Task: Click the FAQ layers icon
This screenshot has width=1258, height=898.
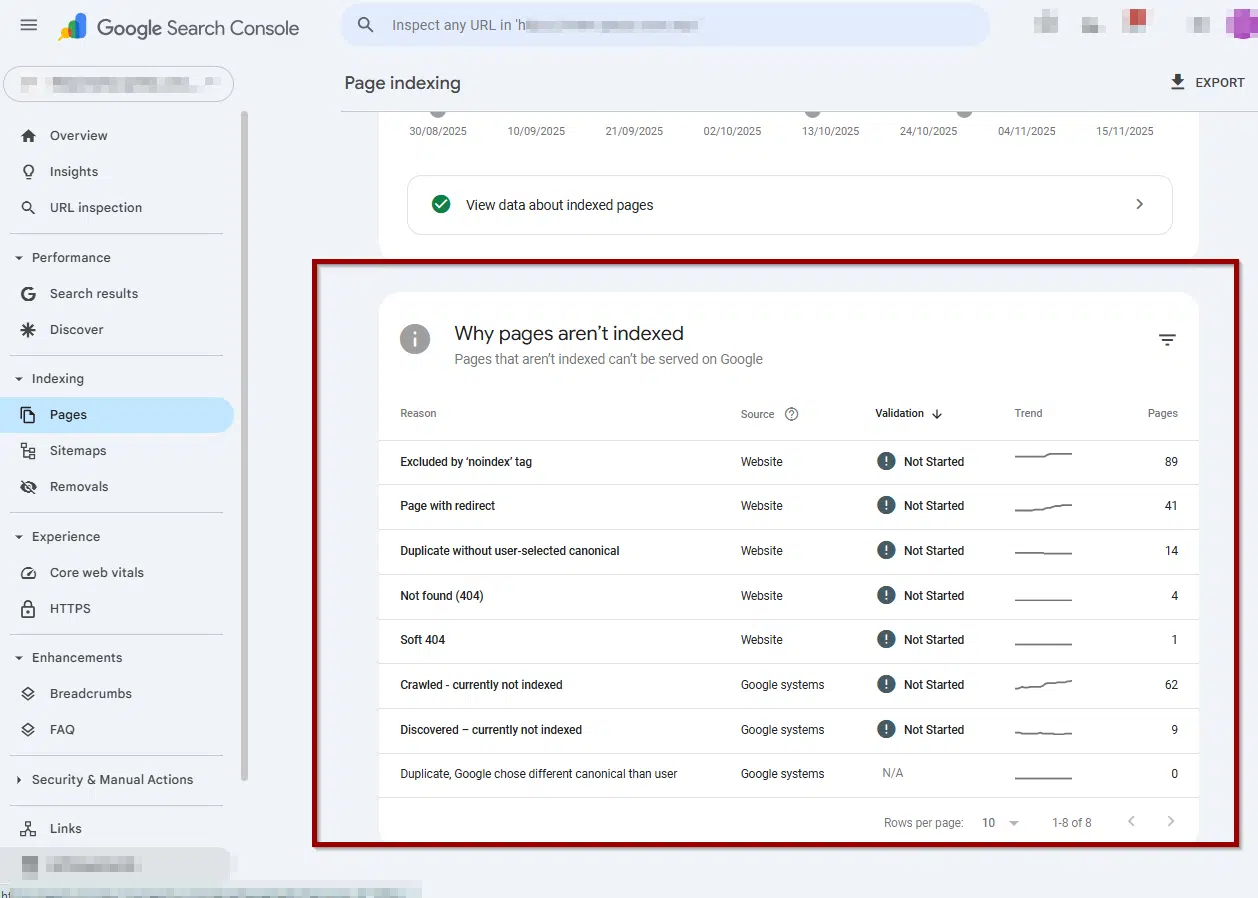Action: pos(28,730)
